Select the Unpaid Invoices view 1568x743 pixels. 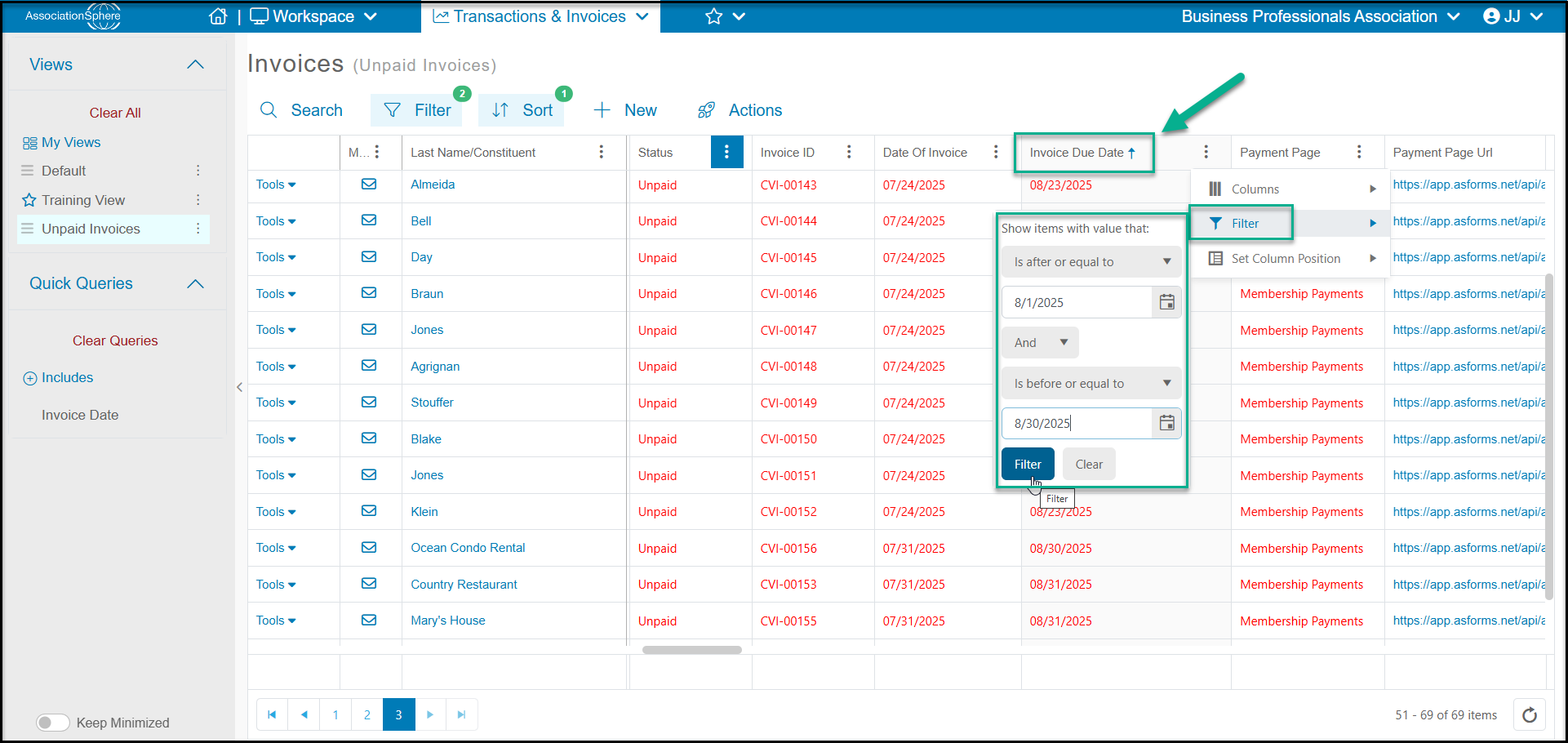[x=91, y=229]
